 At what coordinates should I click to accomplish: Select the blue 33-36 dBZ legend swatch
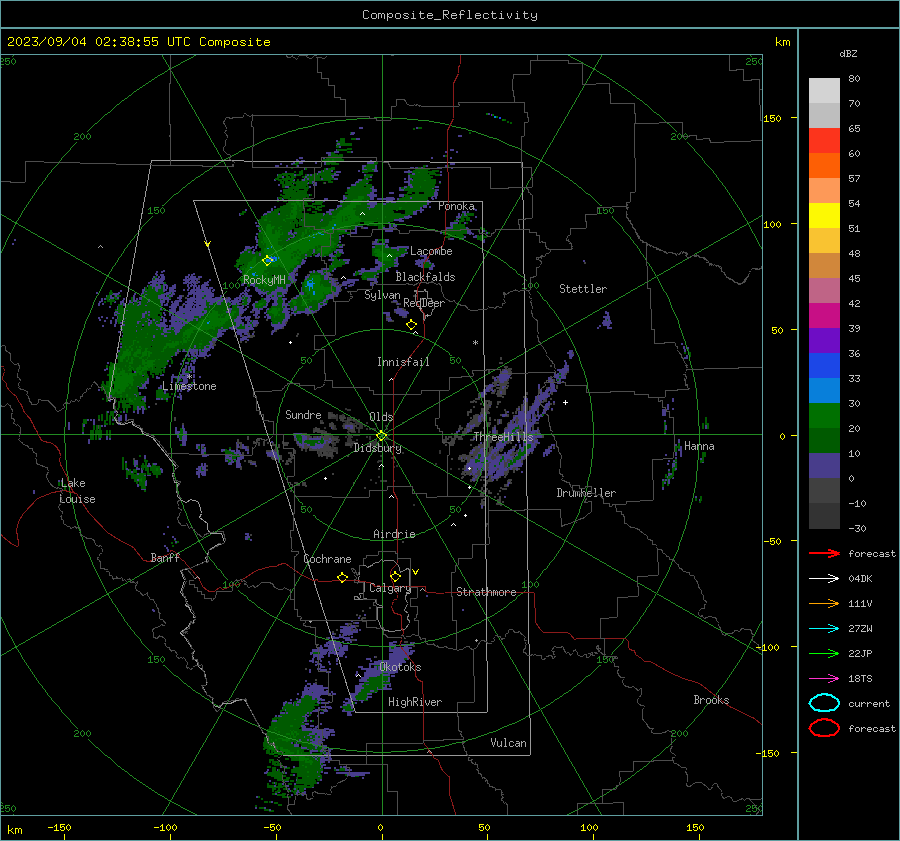[x=824, y=366]
